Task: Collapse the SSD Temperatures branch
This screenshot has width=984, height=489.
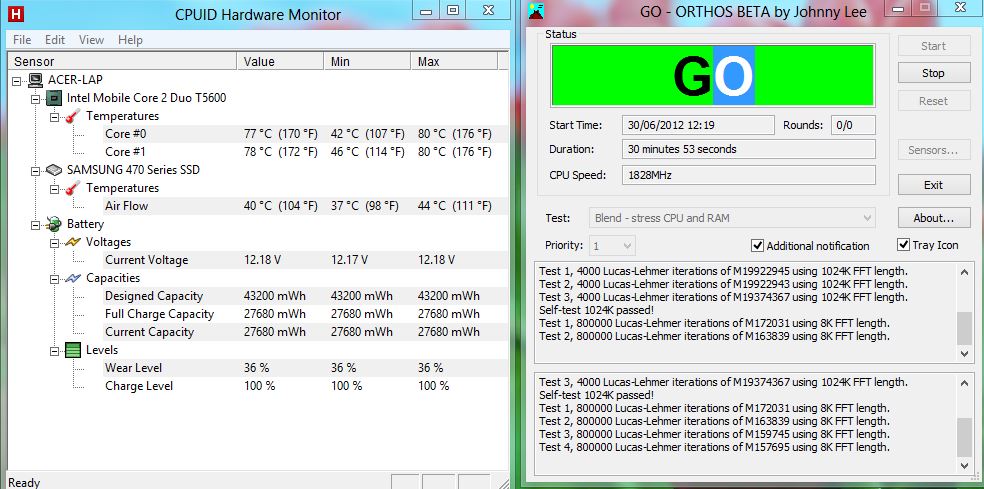Action: (54, 188)
